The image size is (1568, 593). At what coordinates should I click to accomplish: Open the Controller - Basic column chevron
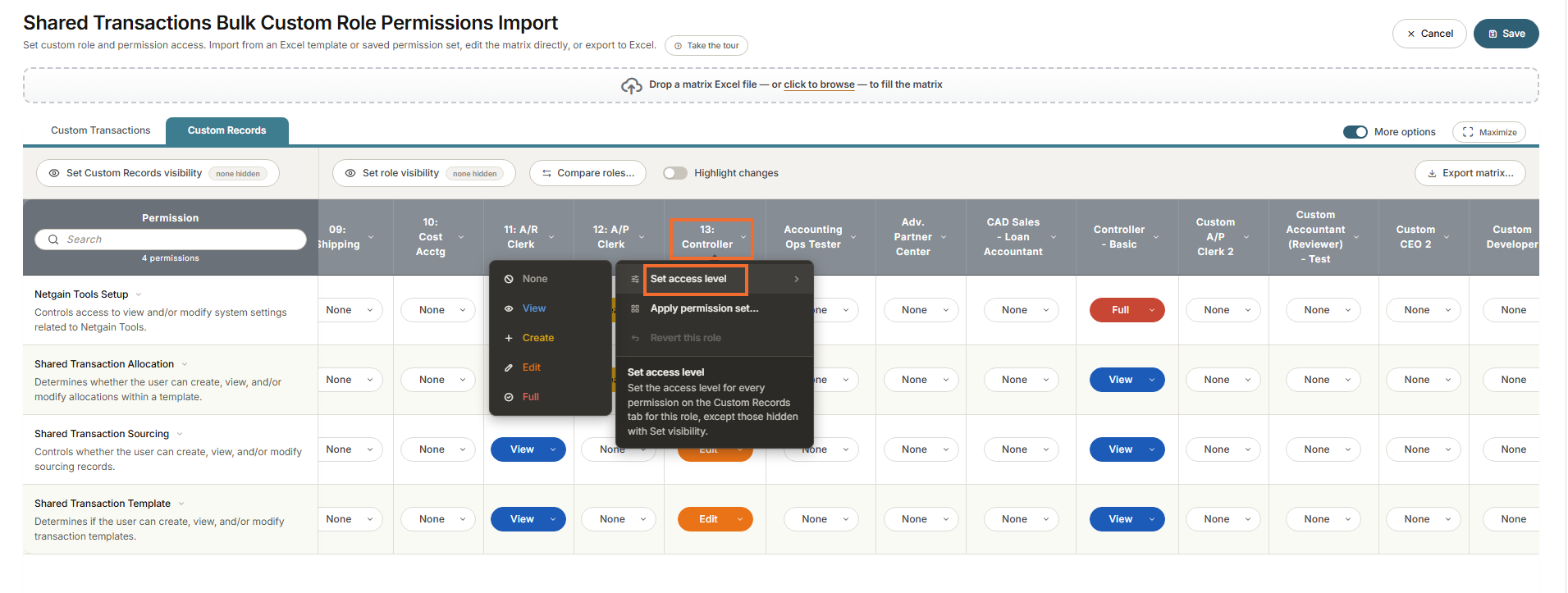pos(1156,237)
